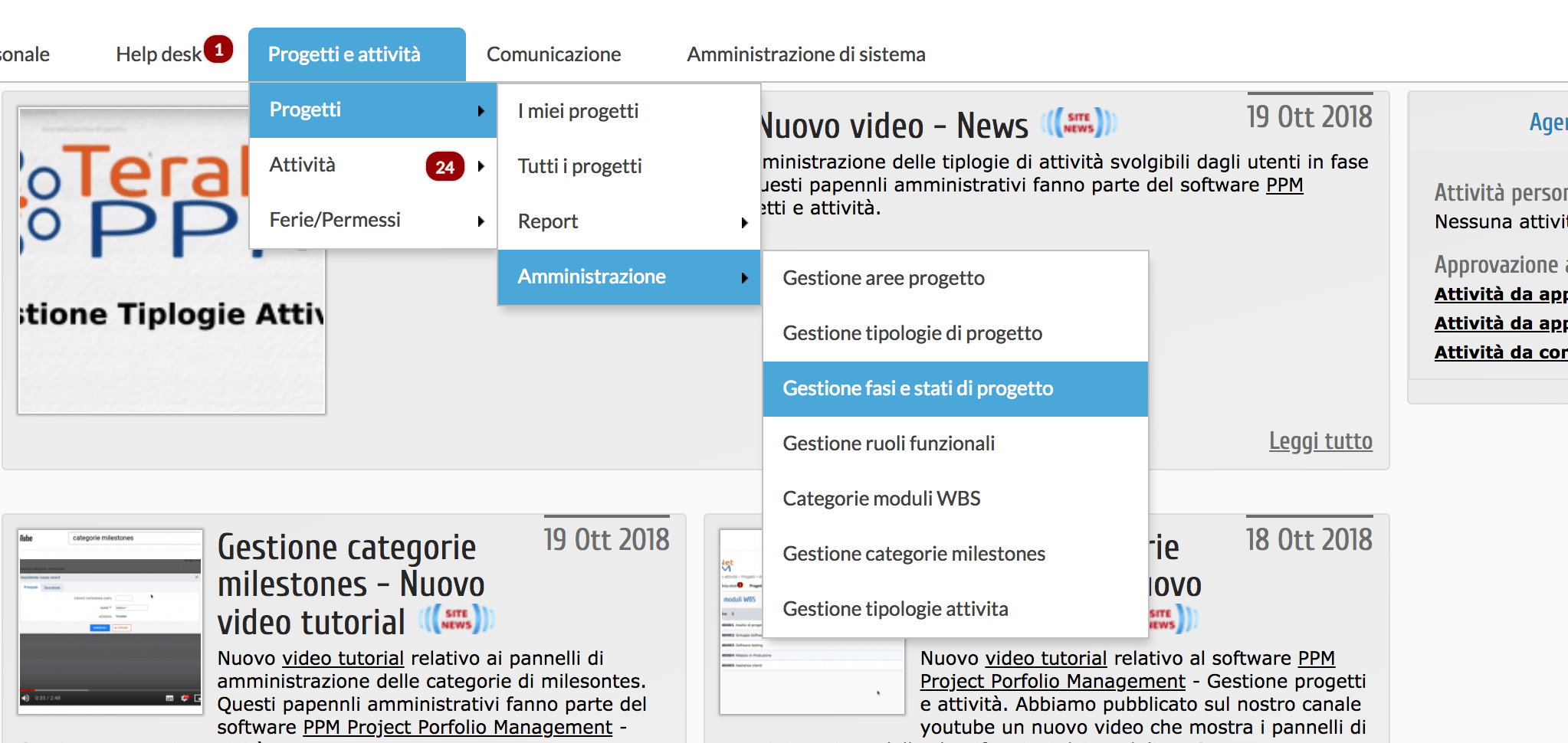The image size is (1568, 743).
Task: Open Gestione aree progetto
Action: coord(956,279)
